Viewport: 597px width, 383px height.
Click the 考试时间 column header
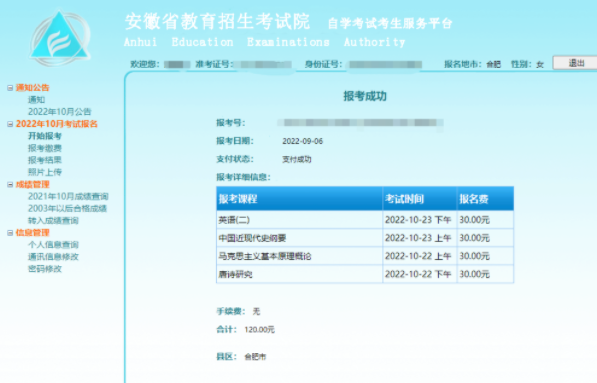coord(420,199)
